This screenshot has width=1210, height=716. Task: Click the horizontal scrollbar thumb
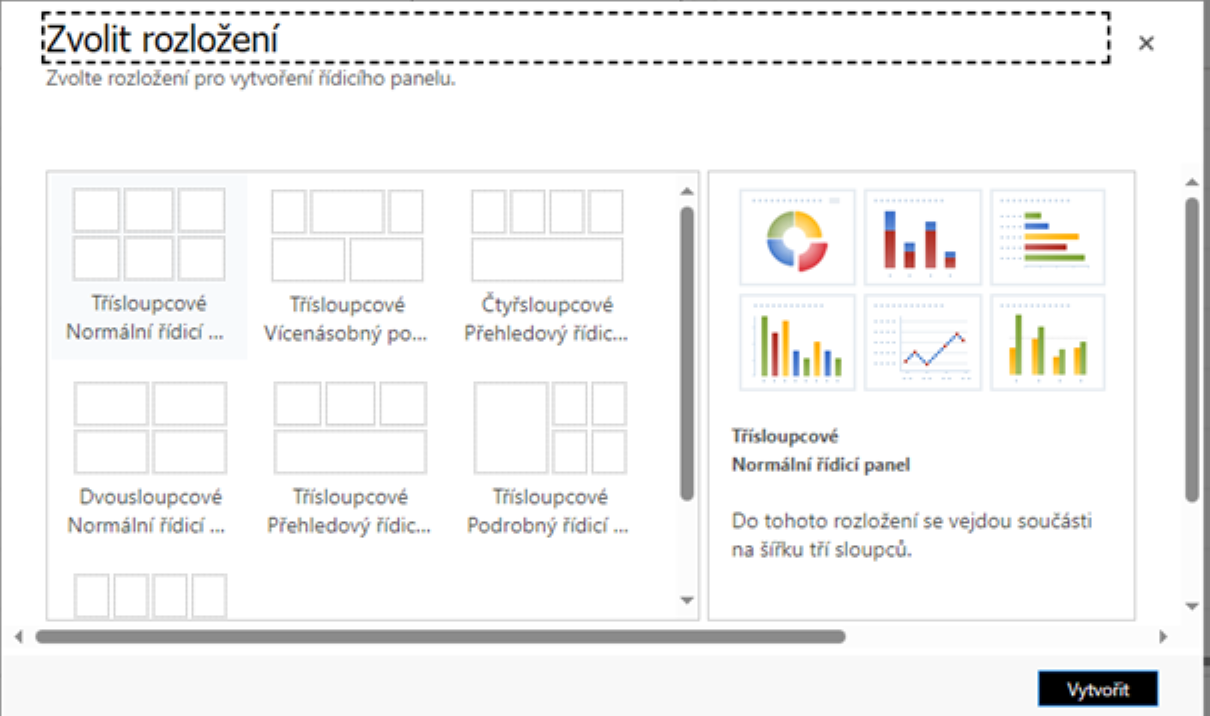[440, 636]
